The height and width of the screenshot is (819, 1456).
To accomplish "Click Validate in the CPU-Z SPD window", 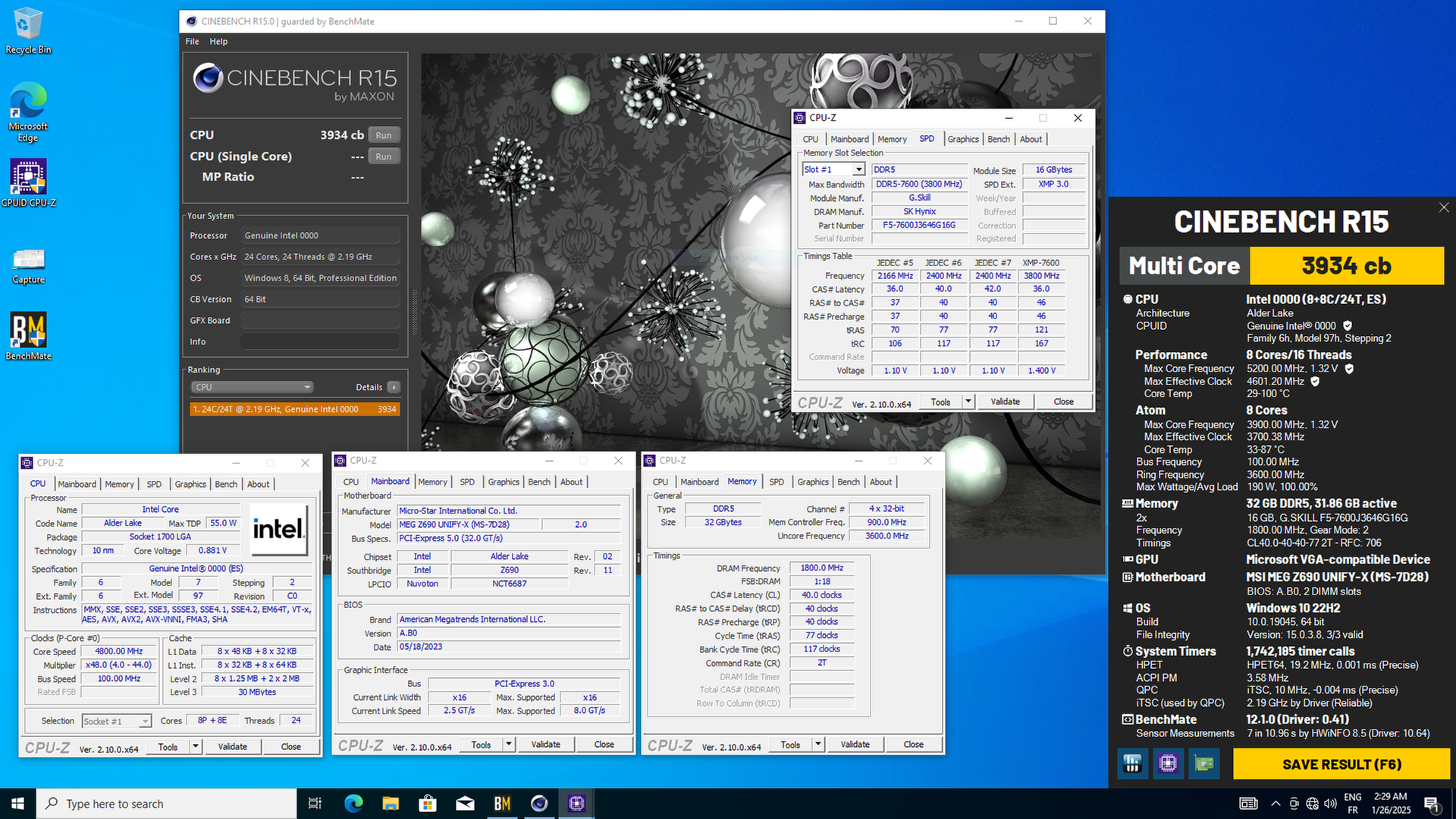I will (1005, 401).
